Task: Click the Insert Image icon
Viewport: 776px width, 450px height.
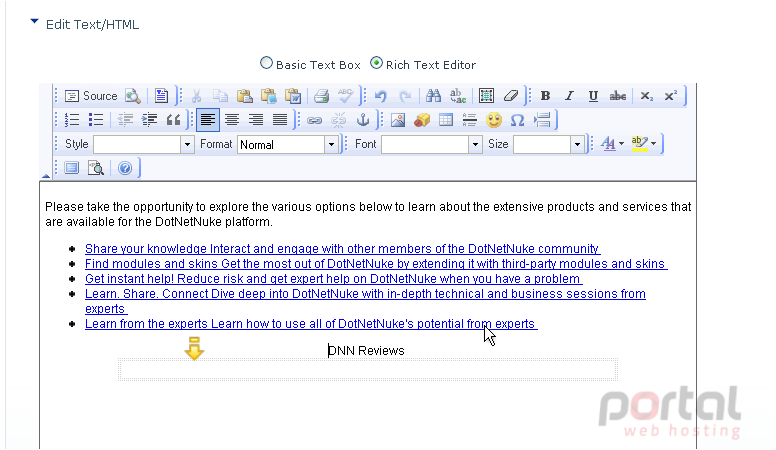Action: [398, 120]
